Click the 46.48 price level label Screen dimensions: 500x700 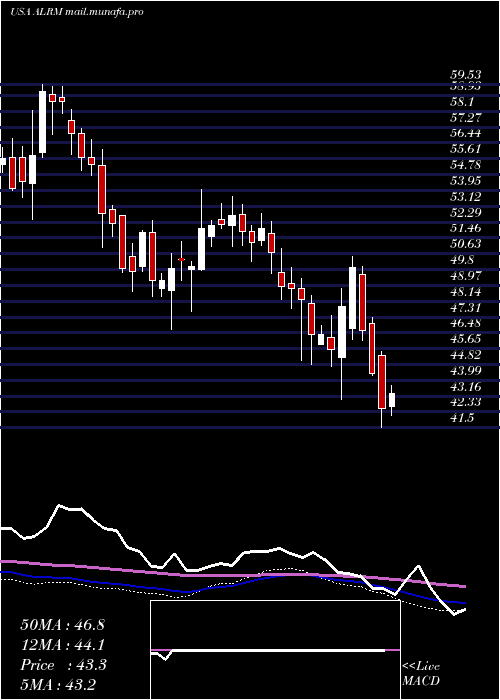(x=466, y=323)
